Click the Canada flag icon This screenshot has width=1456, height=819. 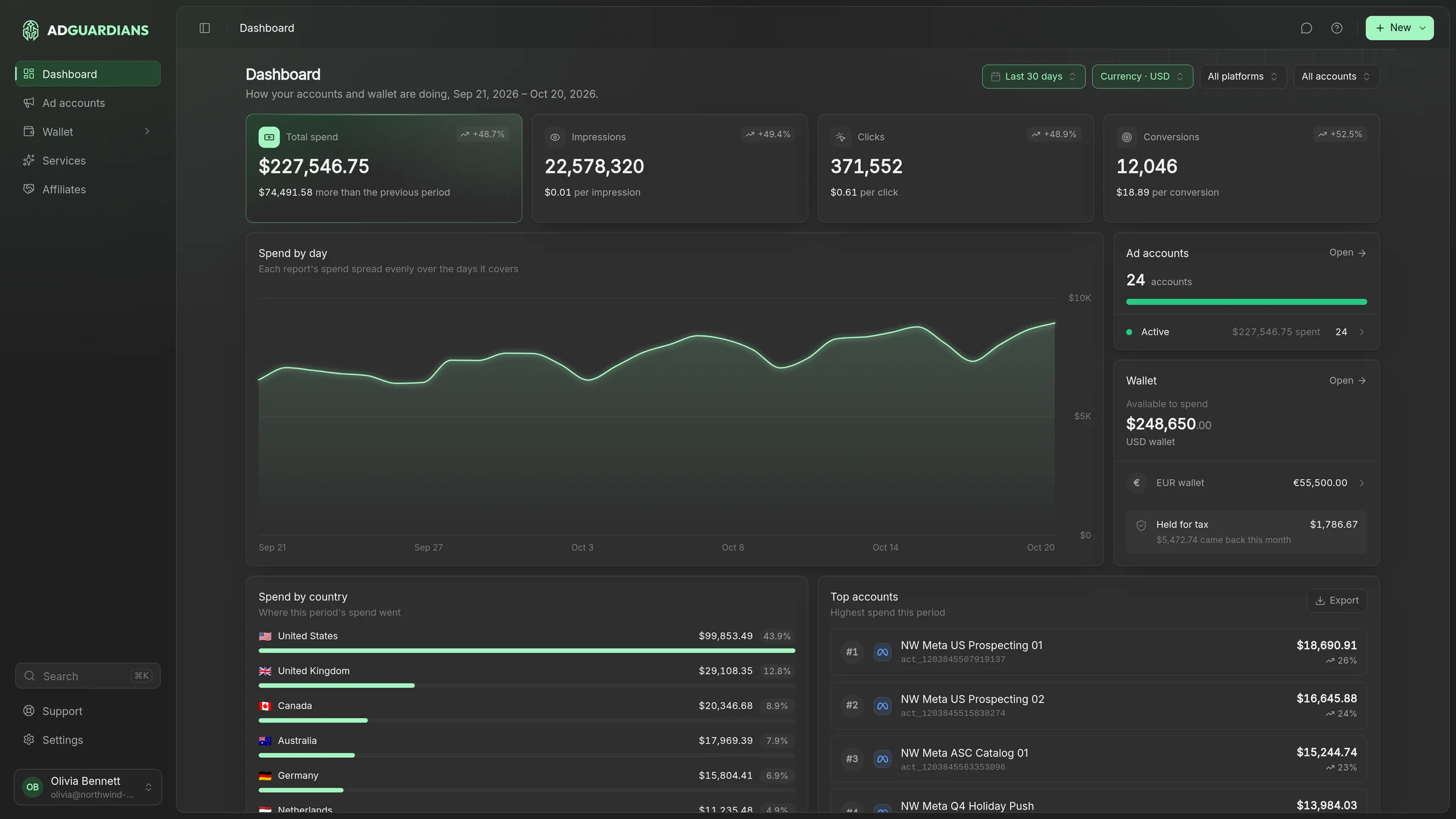click(265, 706)
